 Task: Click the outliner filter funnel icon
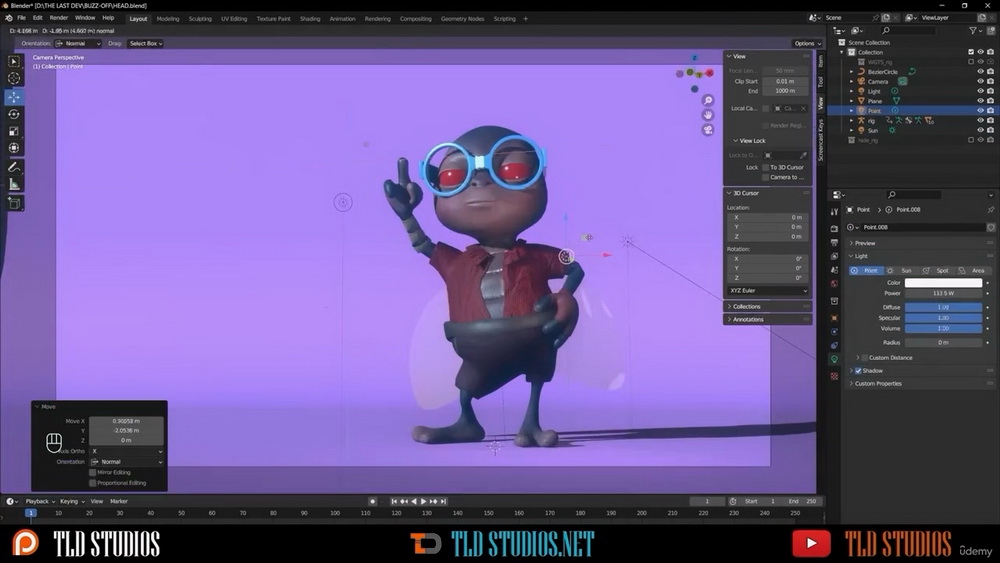point(973,31)
